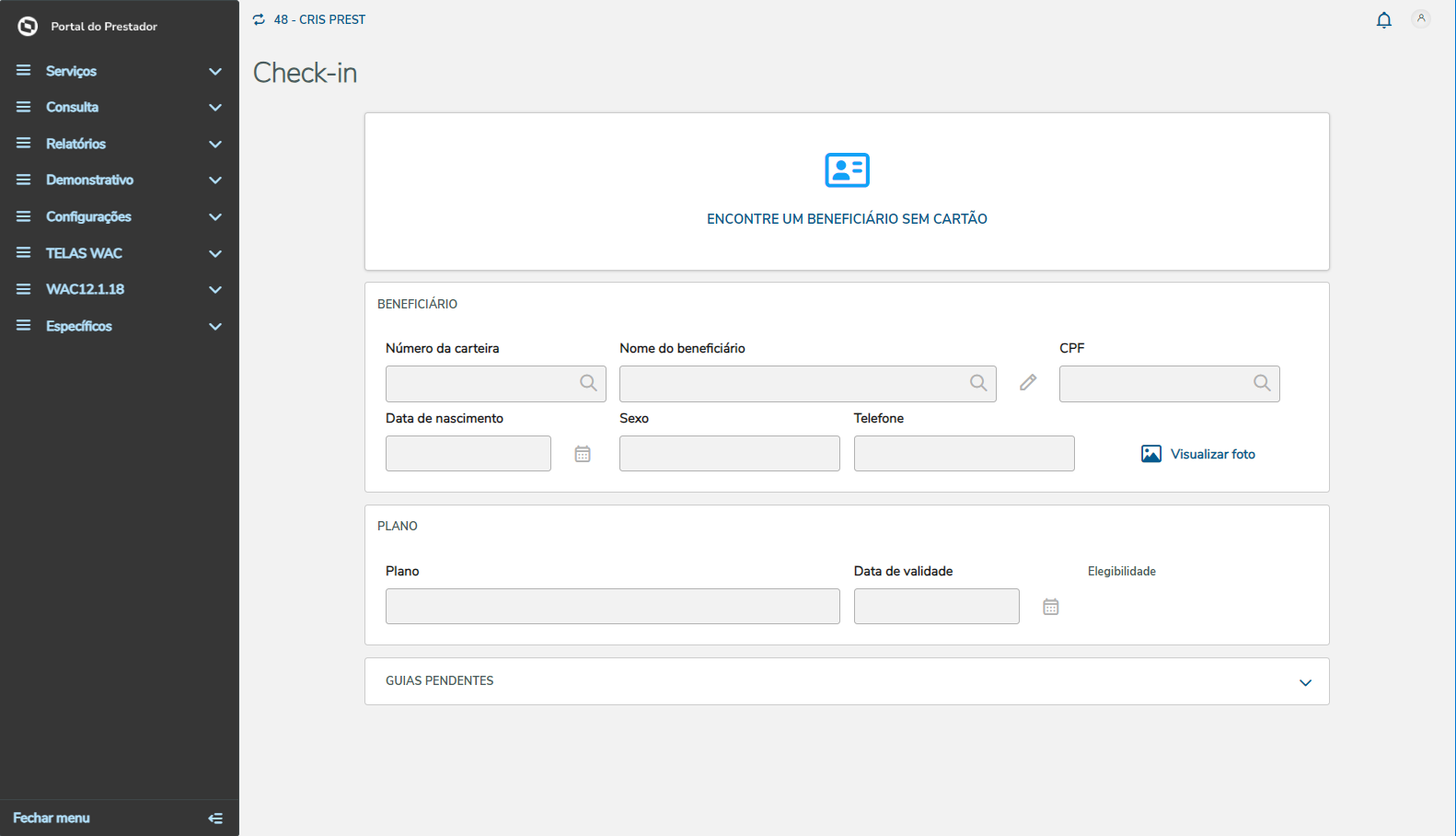Collapse sidebar with Fechar menu
This screenshot has width=1456, height=836.
pos(52,818)
